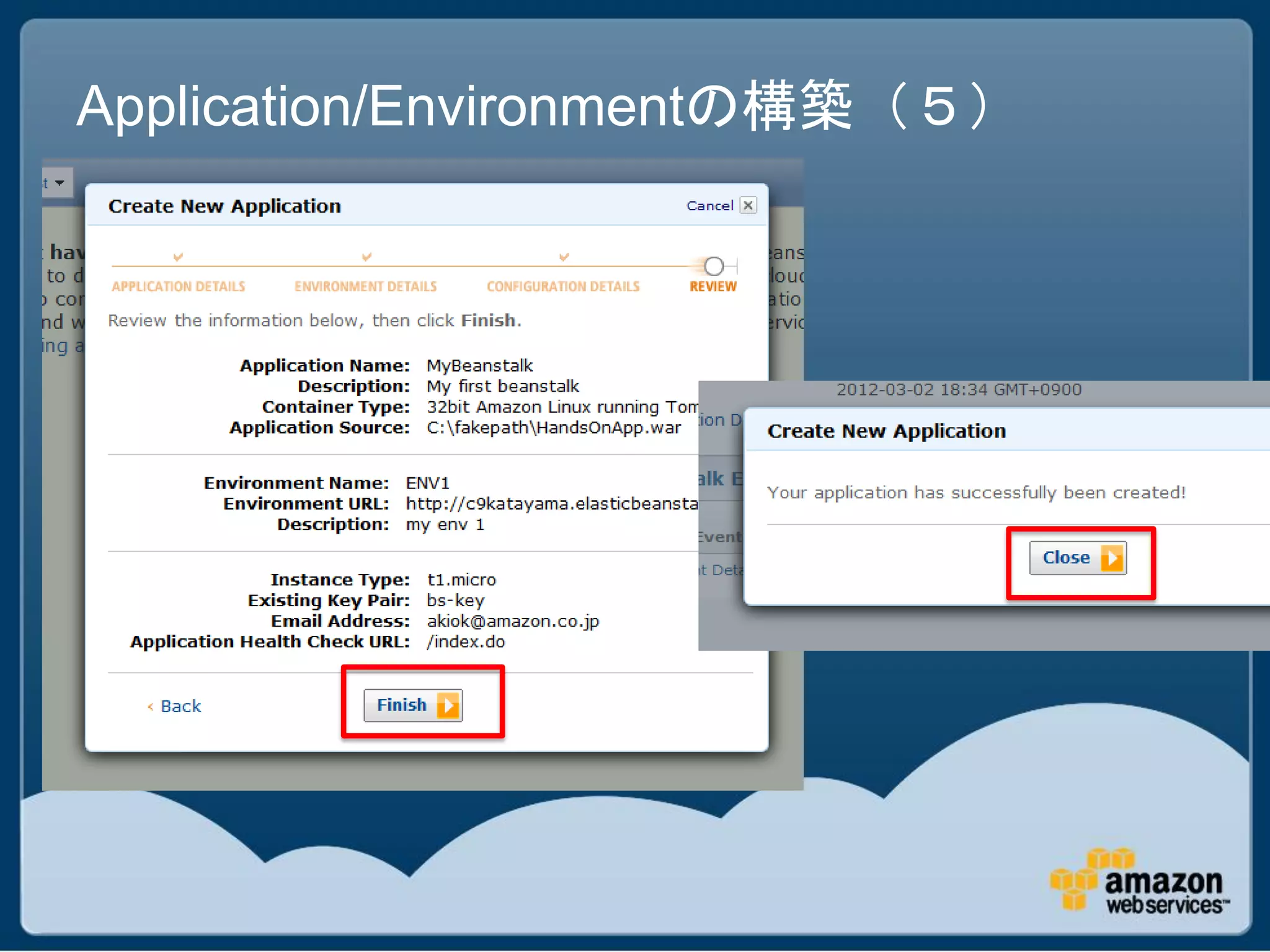The width and height of the screenshot is (1270, 952).
Task: Select the Review step label
Action: pyautogui.click(x=713, y=286)
